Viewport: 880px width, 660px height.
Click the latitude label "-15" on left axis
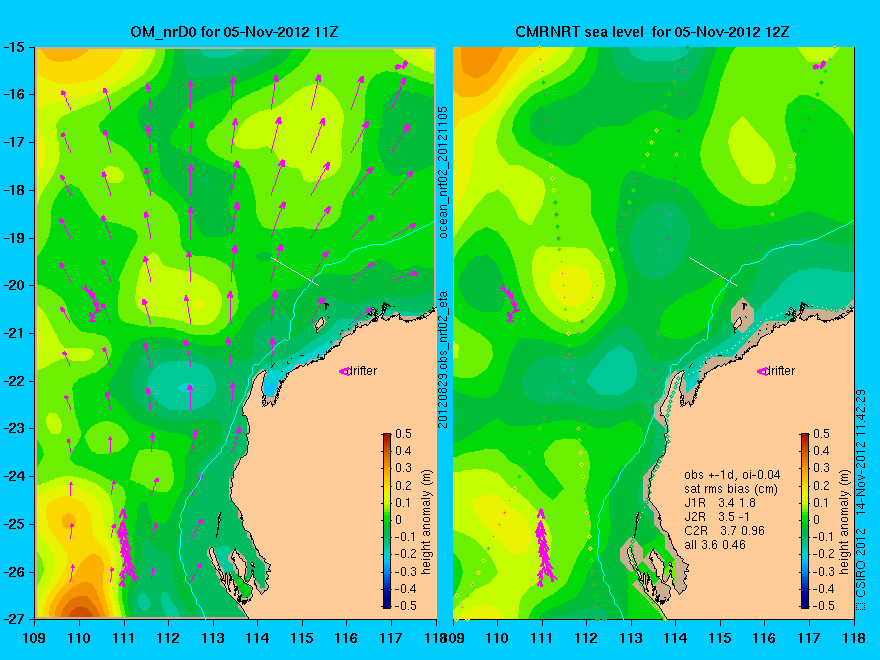click(13, 47)
